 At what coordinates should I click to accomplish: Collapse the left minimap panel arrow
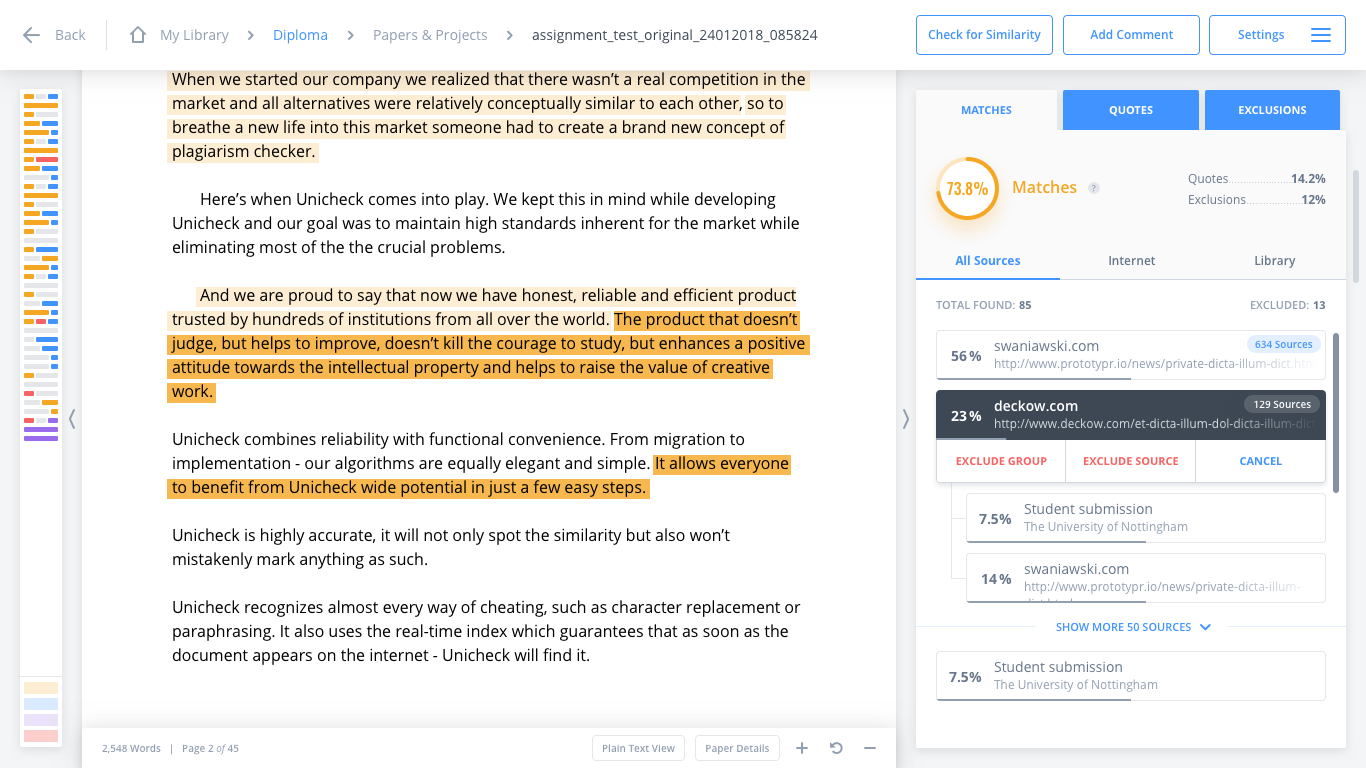pos(72,418)
